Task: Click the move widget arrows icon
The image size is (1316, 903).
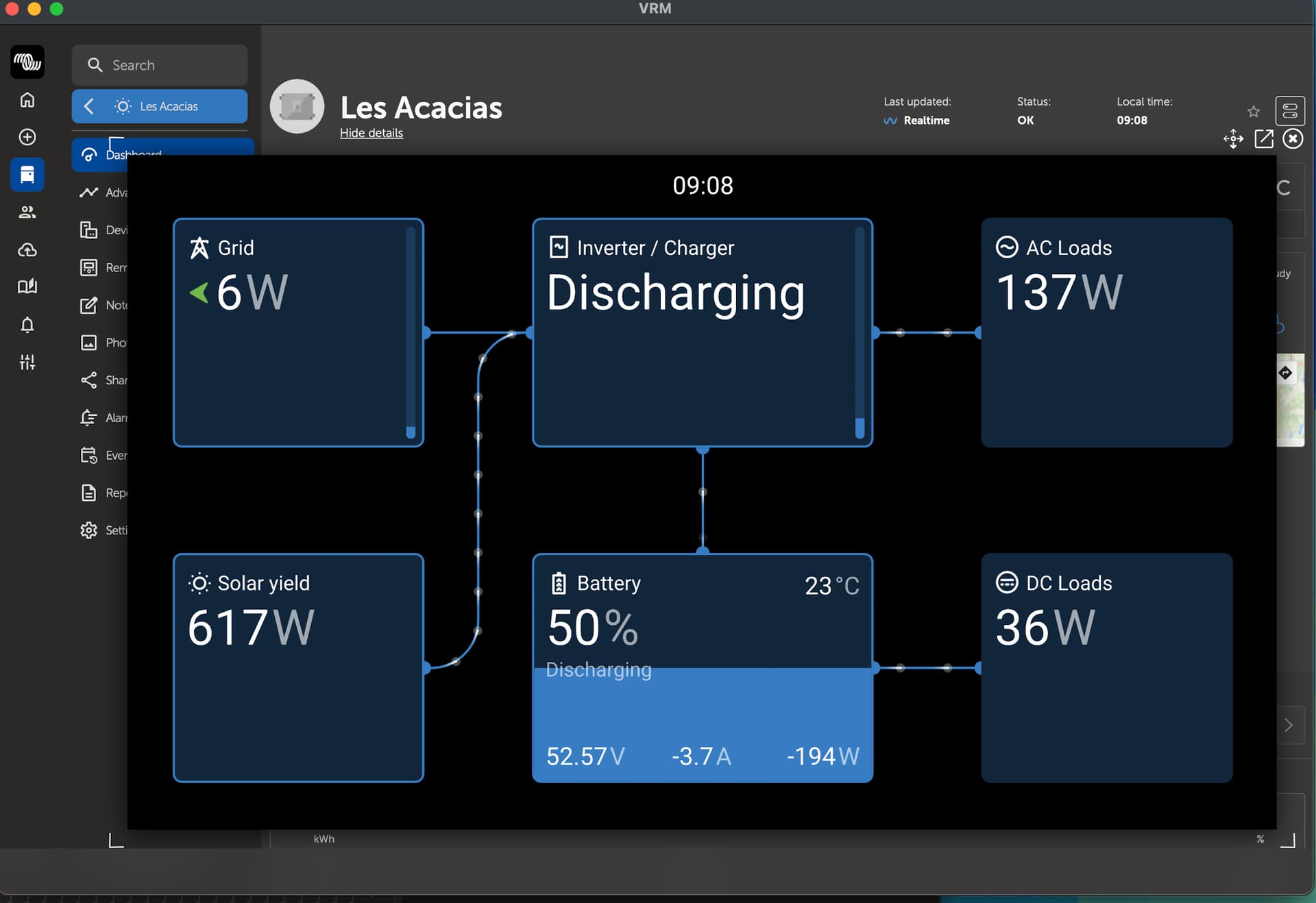Action: point(1233,139)
